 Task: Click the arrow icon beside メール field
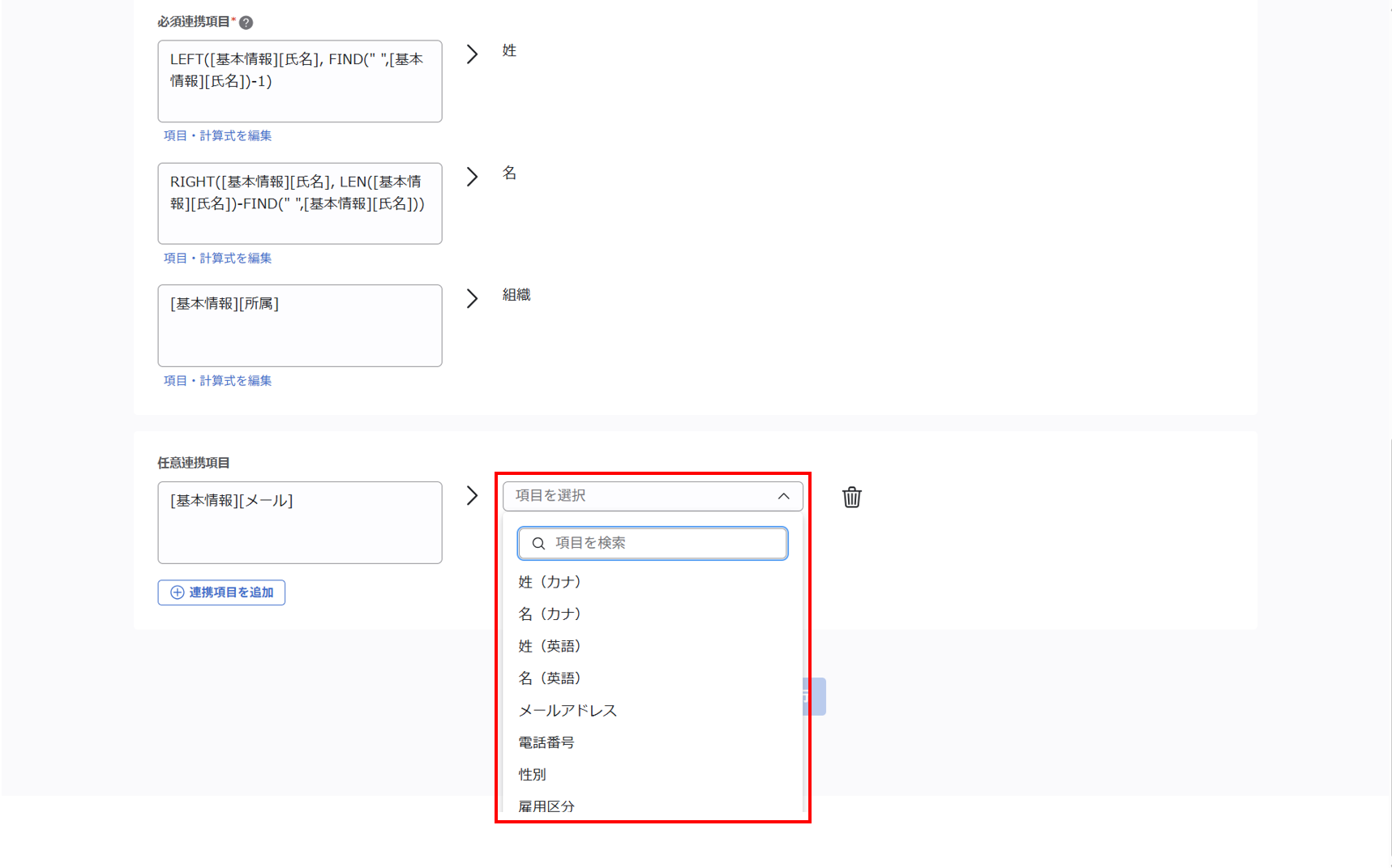coord(472,496)
